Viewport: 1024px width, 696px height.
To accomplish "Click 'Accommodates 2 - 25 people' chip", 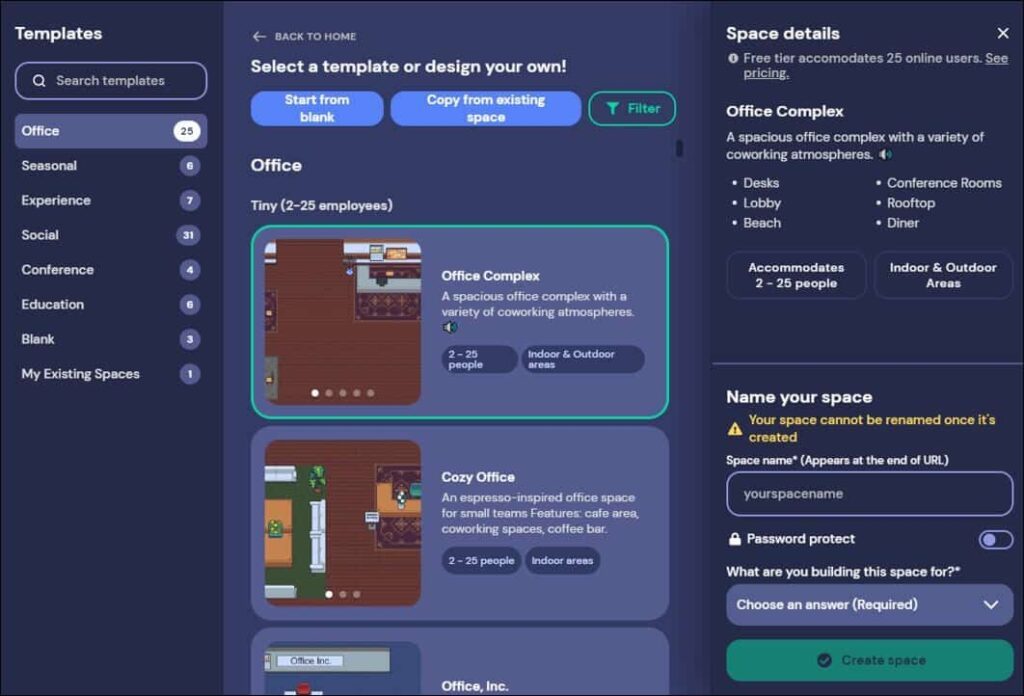I will pyautogui.click(x=796, y=276).
